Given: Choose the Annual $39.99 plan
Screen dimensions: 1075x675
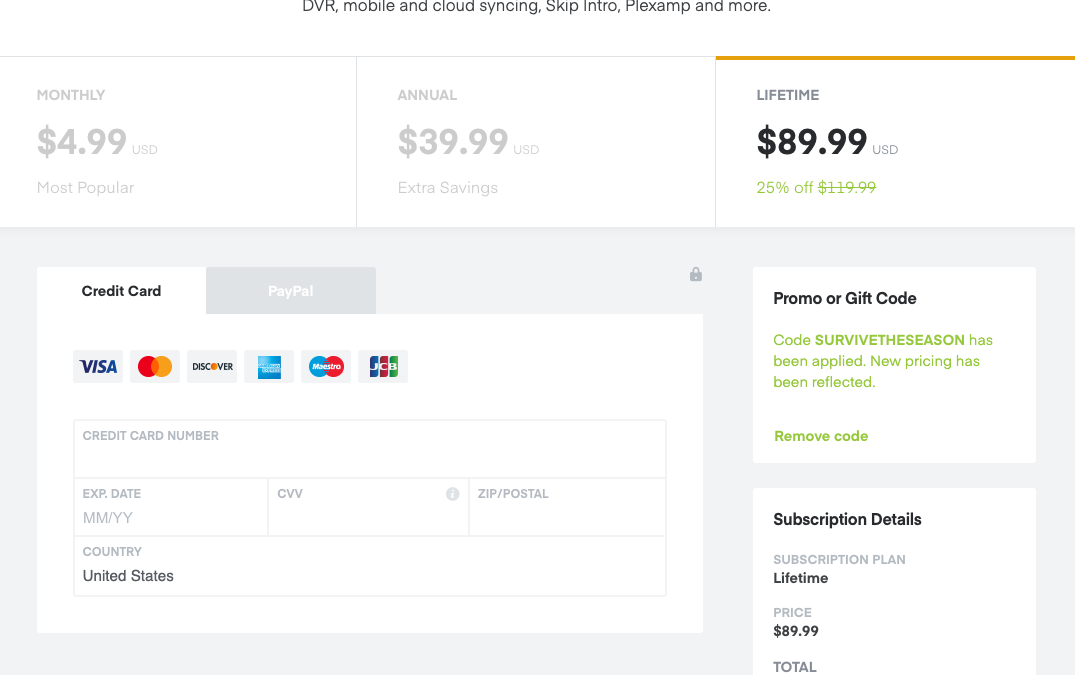Looking at the screenshot, I should pyautogui.click(x=535, y=142).
